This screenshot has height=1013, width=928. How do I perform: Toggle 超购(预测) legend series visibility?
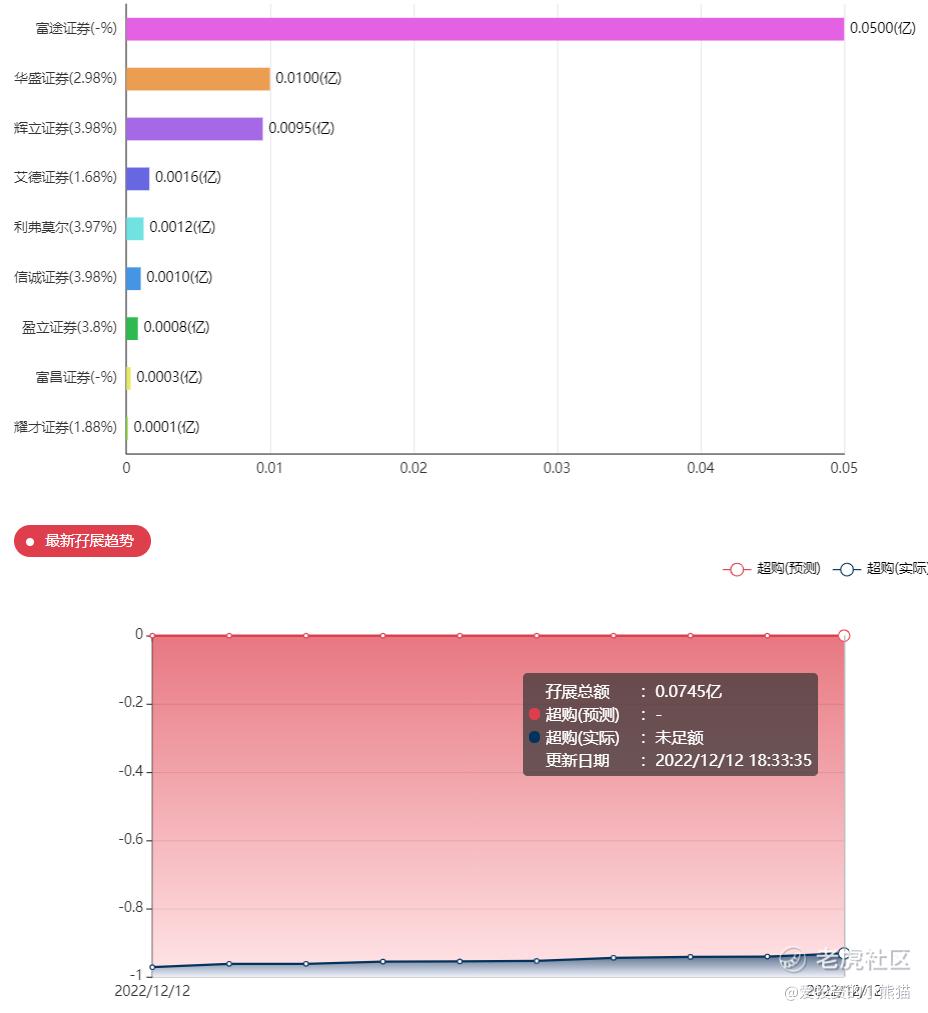tap(772, 569)
